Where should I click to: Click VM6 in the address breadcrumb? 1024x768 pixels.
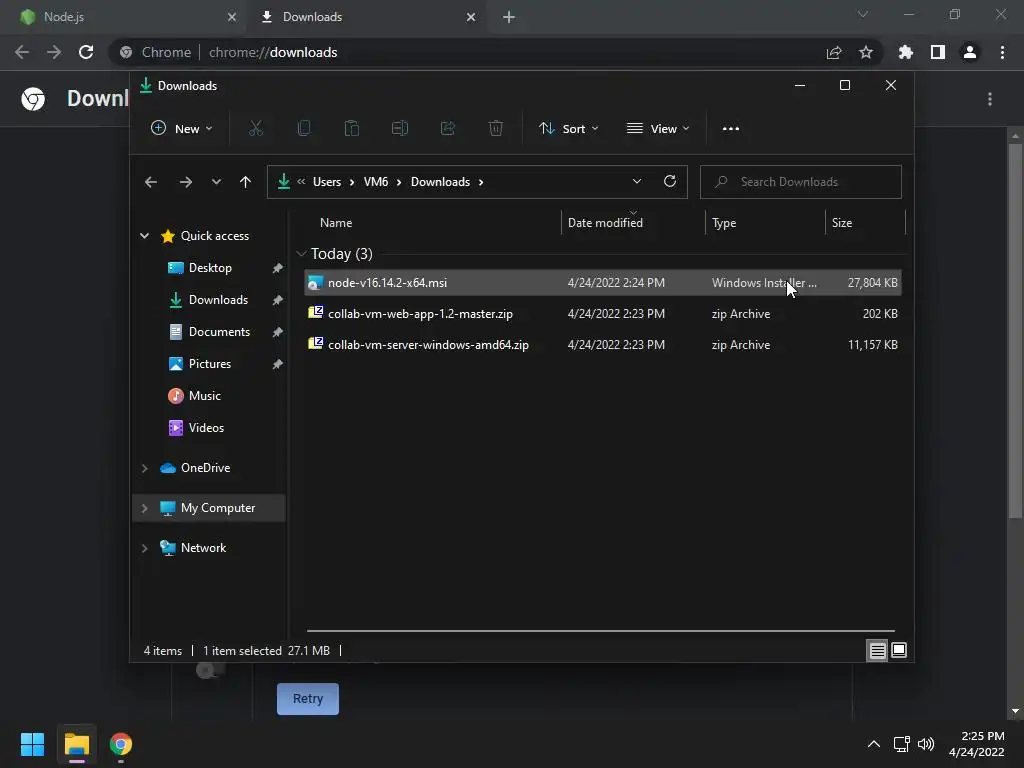coord(376,182)
